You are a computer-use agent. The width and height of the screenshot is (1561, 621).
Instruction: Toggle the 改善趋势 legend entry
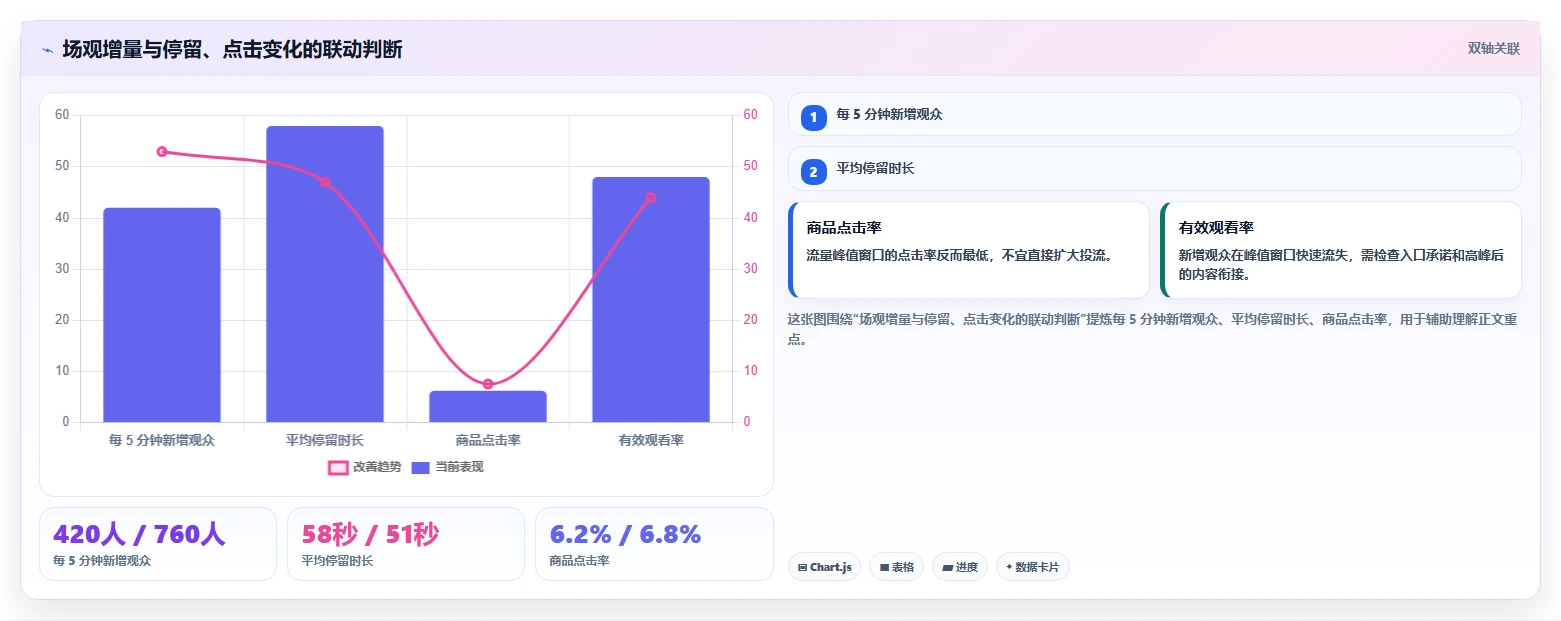coord(365,467)
